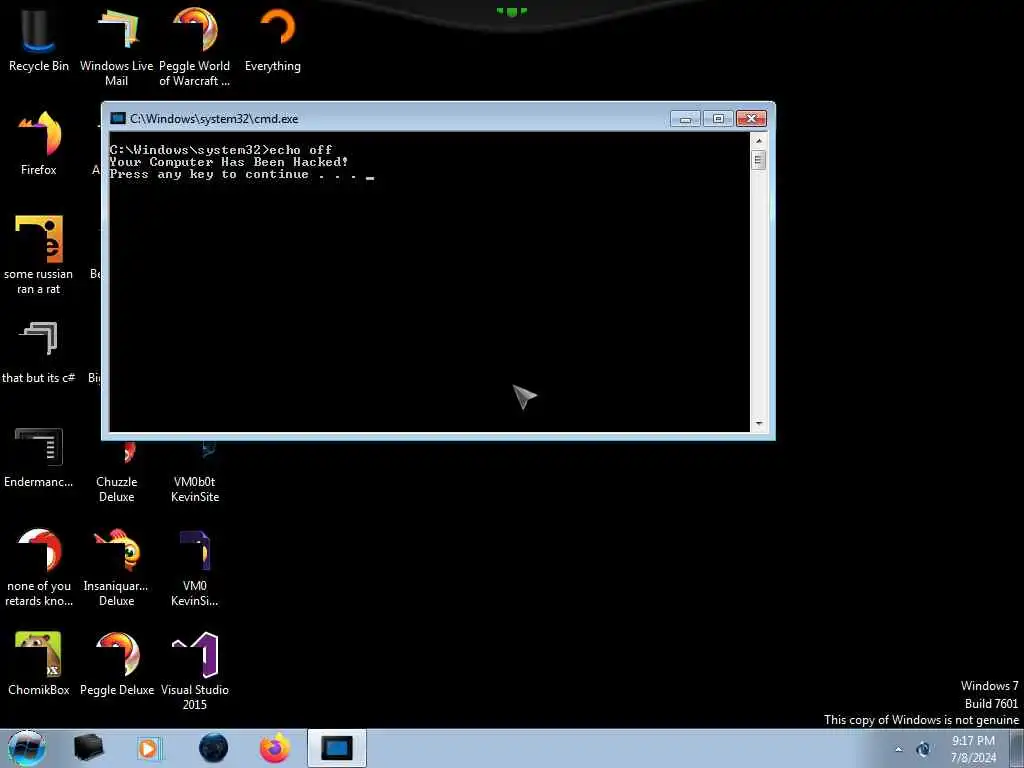
Task: Select the Firefox desktop shortcut
Action: (39, 144)
